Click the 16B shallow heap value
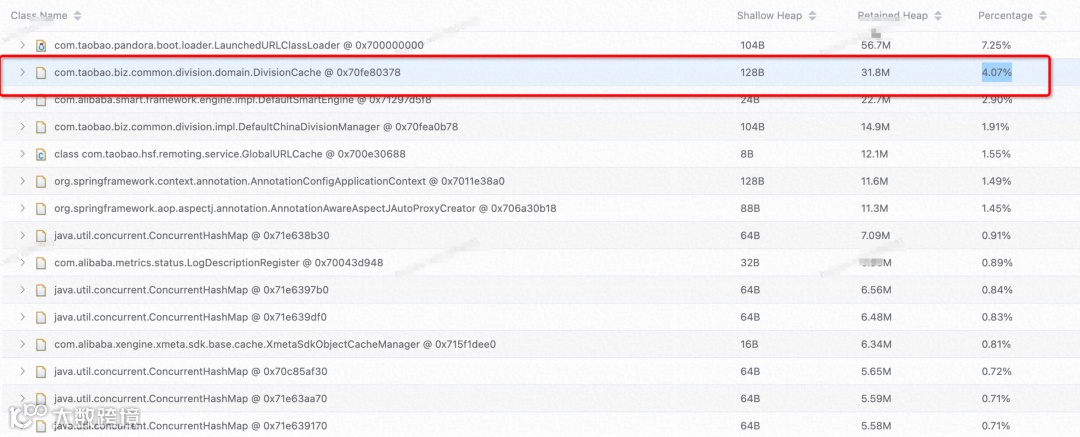This screenshot has height=437, width=1080. click(x=749, y=344)
